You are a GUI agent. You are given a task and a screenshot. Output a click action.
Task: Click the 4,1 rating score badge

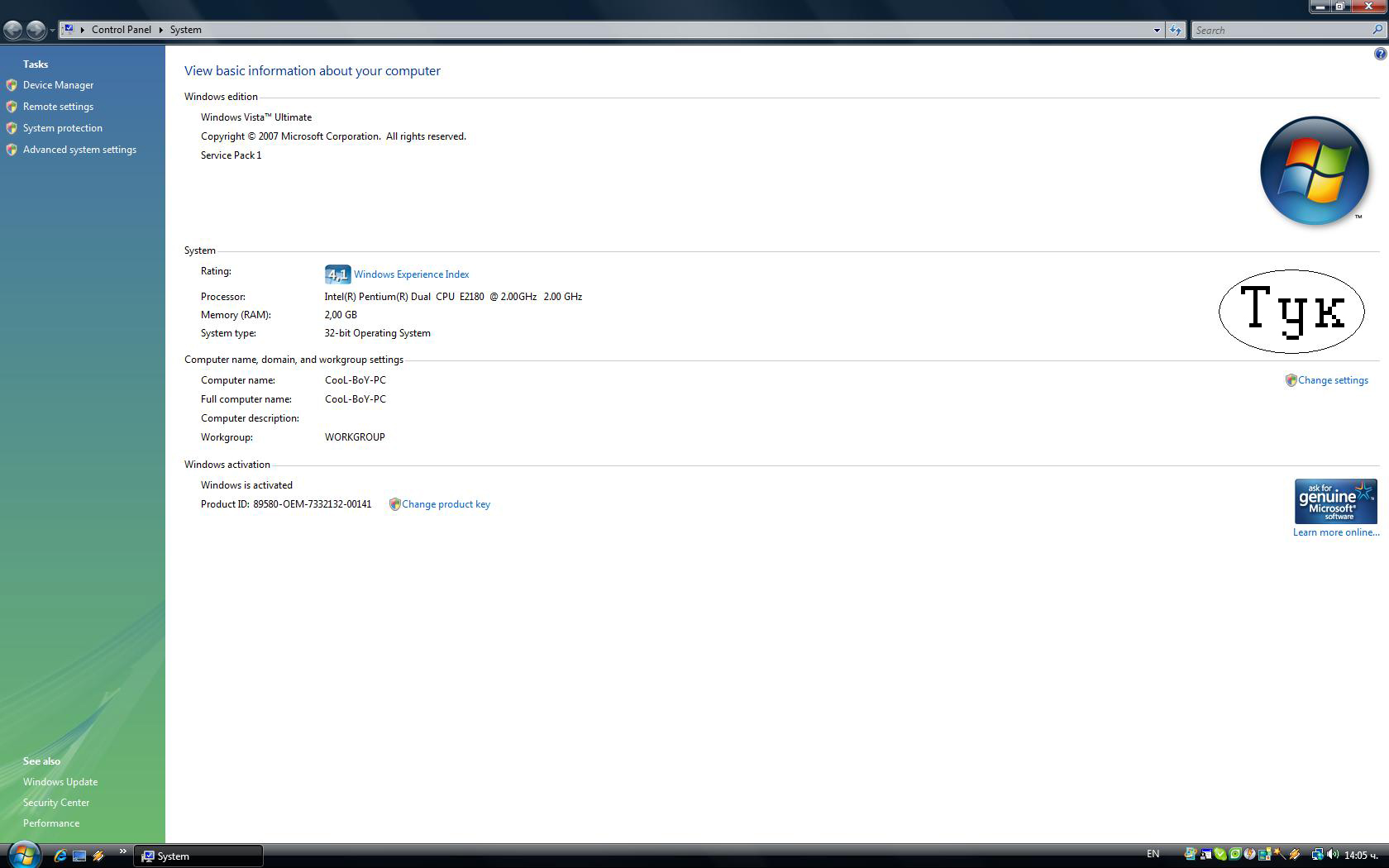pos(337,274)
